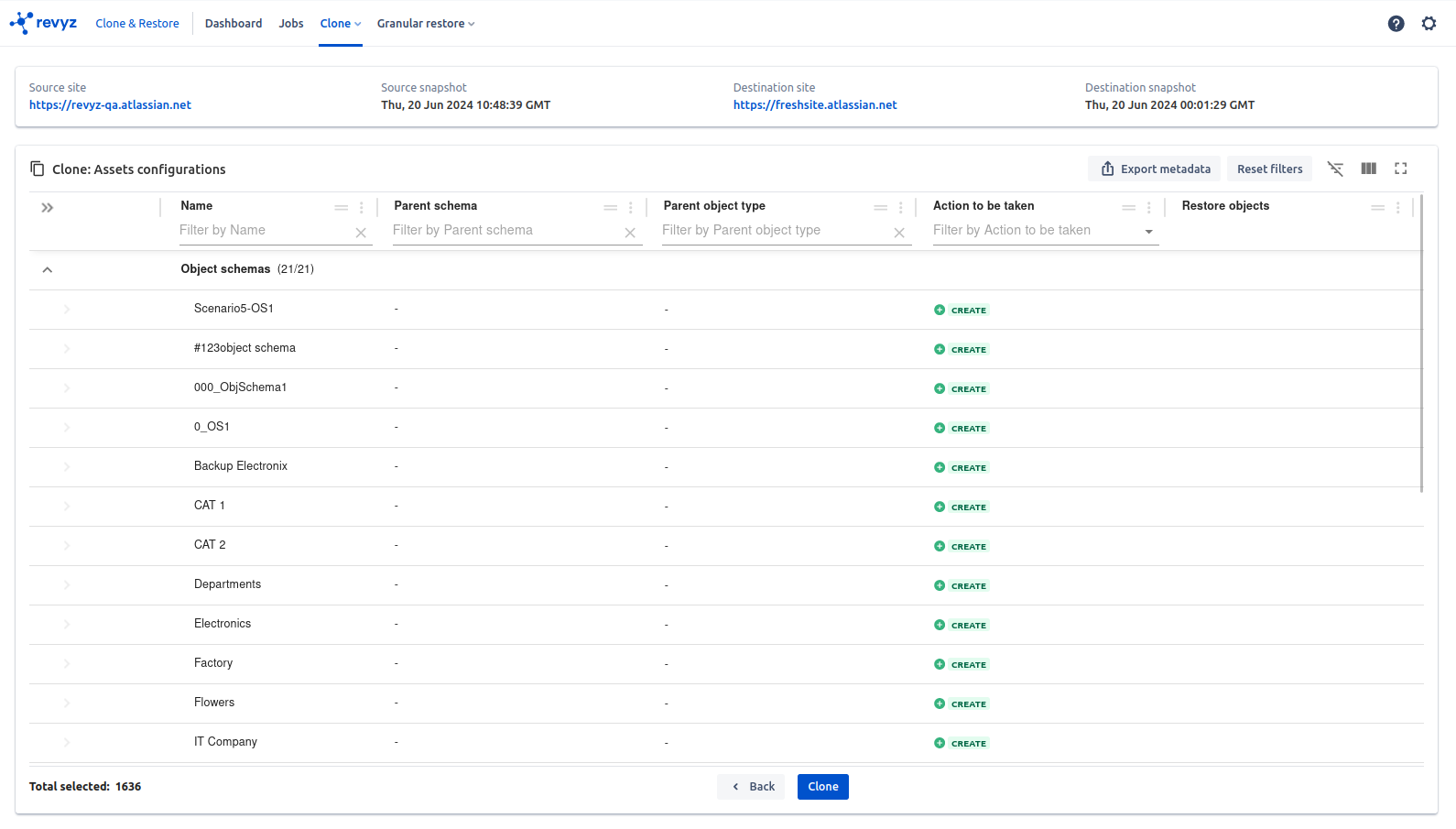The height and width of the screenshot is (829, 1456).
Task: Open the Filter by Action to be taken dropdown
Action: [x=1045, y=231]
